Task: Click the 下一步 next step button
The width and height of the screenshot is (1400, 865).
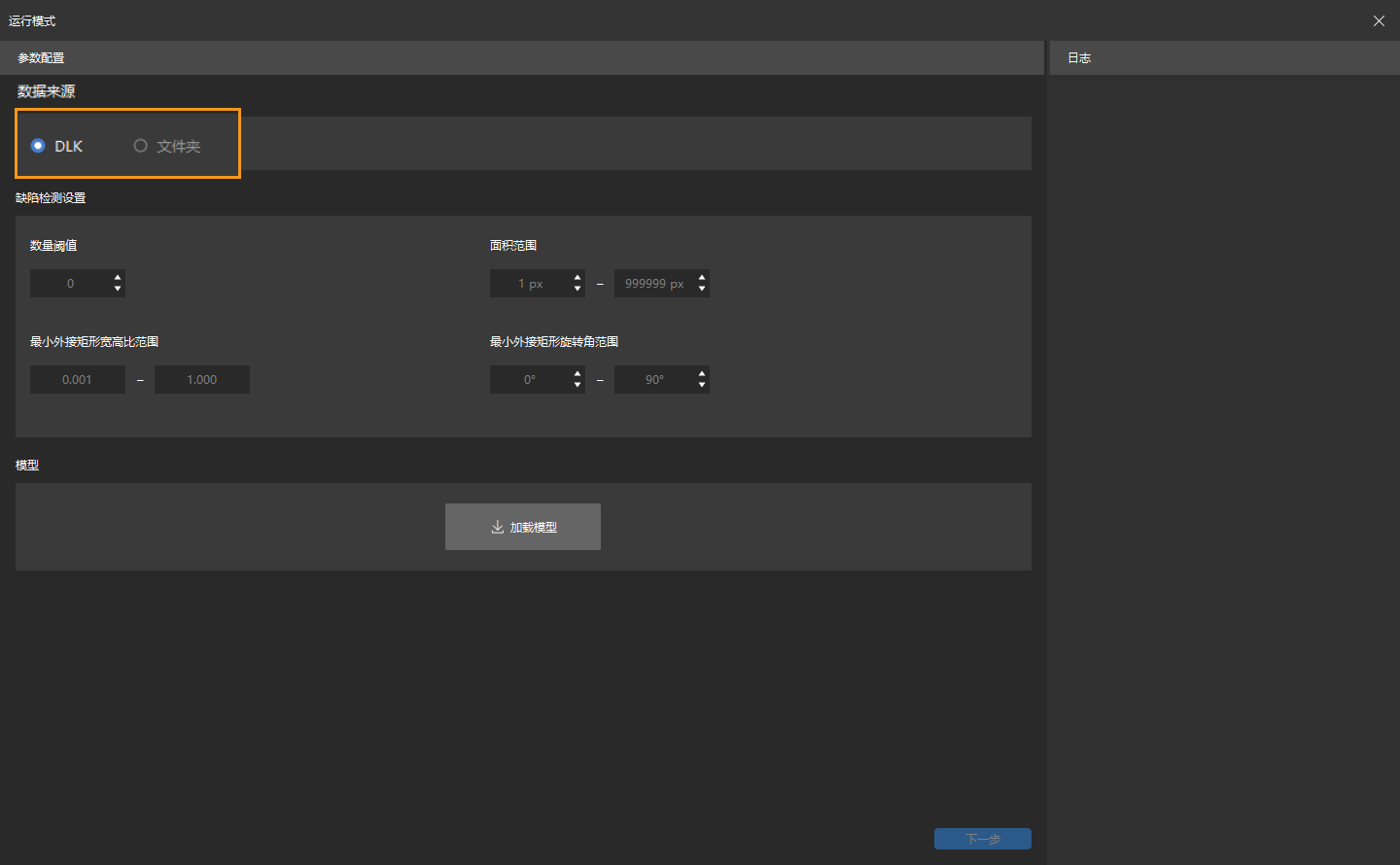Action: pos(983,839)
